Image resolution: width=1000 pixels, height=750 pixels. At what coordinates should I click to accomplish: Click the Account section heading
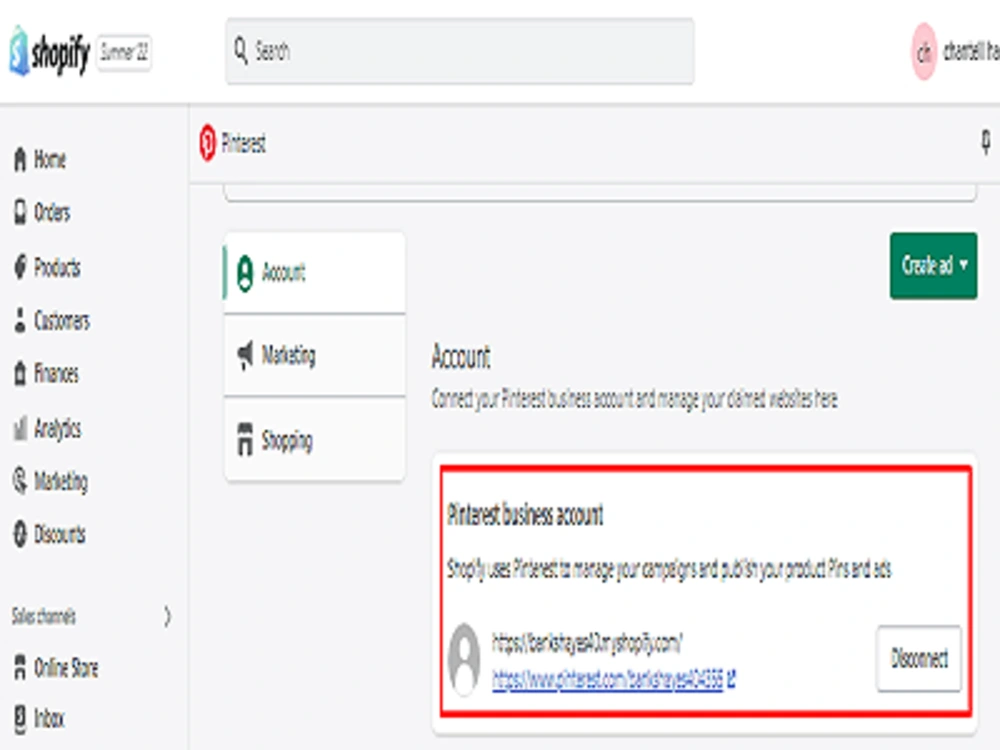(461, 357)
